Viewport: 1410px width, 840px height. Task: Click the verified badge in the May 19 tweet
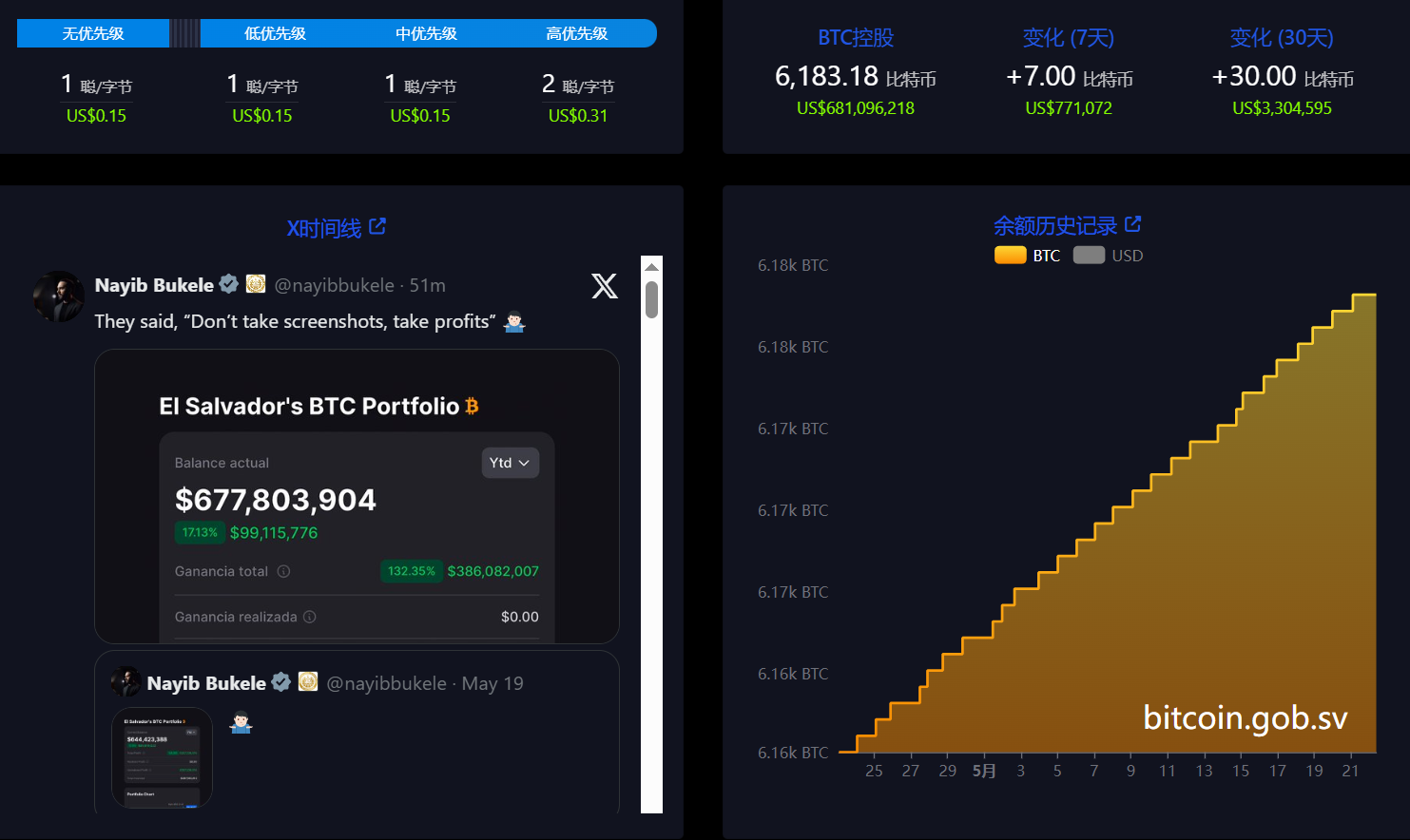tap(281, 682)
